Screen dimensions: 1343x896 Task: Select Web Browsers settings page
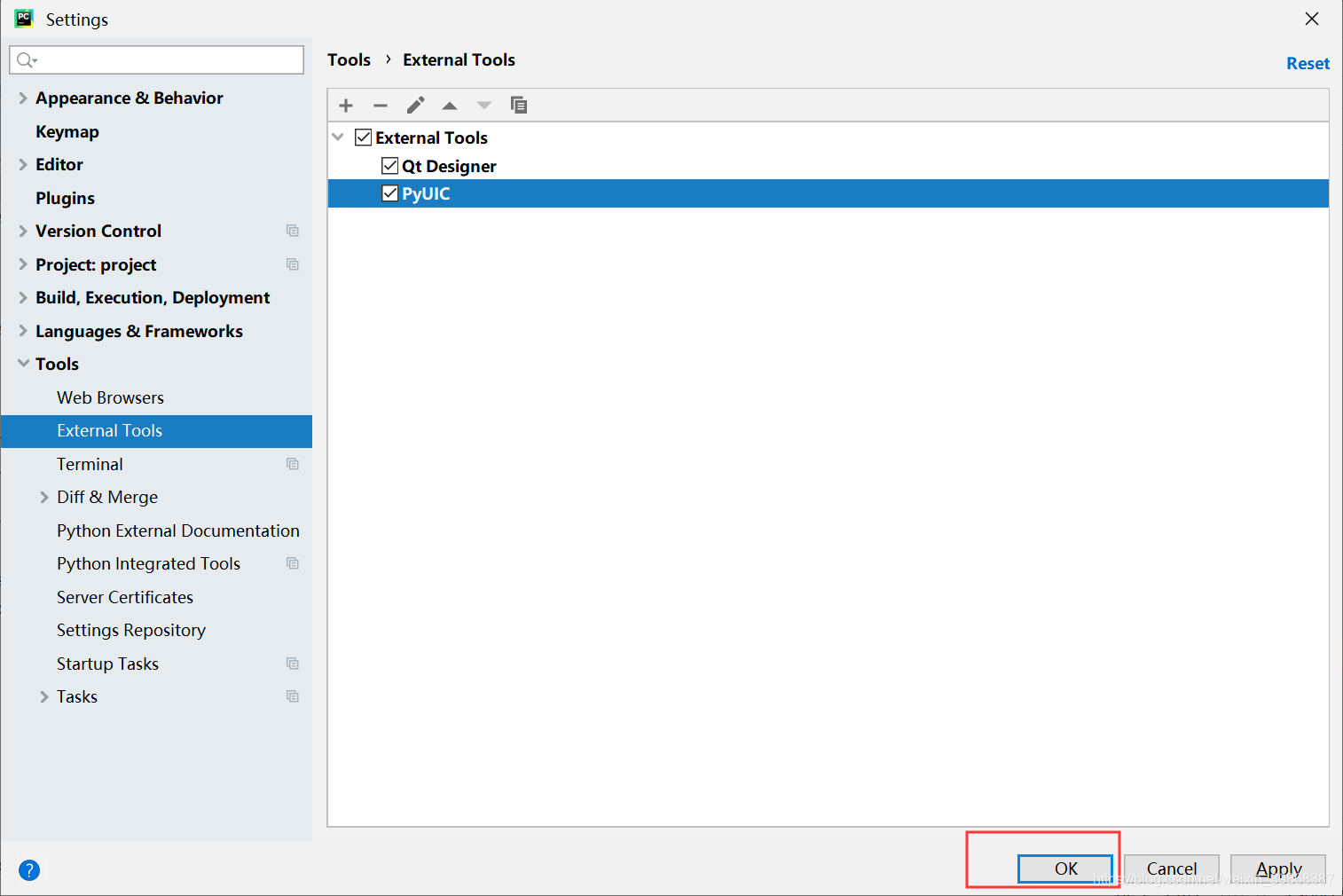tap(110, 397)
